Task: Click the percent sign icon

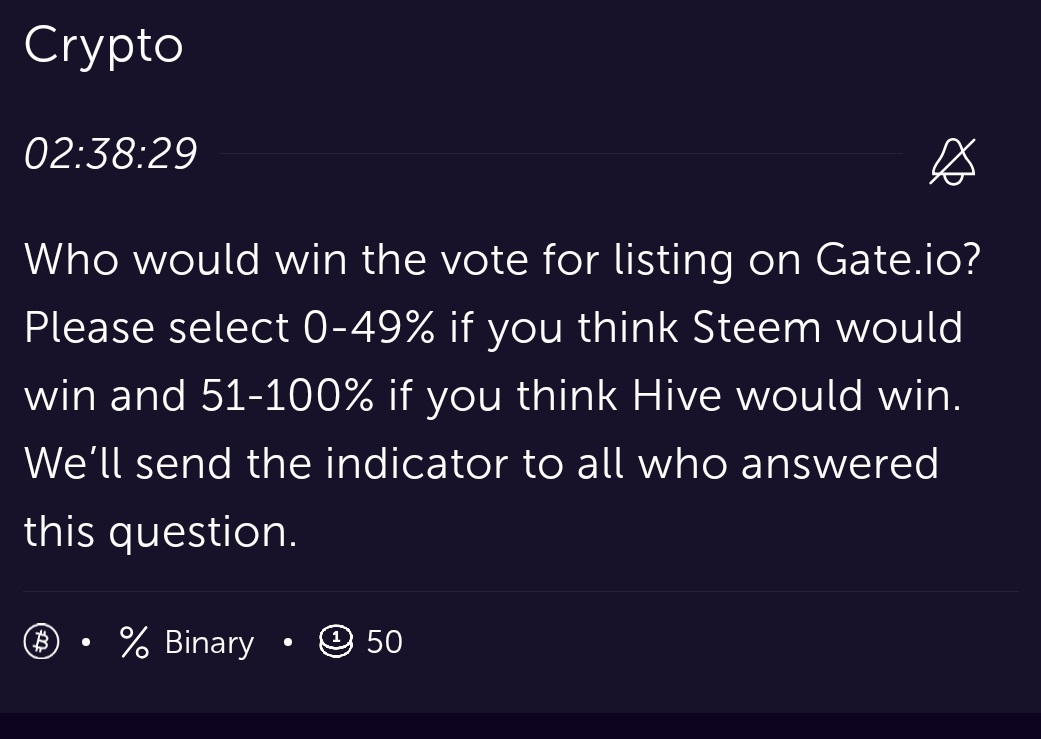Action: (x=135, y=642)
